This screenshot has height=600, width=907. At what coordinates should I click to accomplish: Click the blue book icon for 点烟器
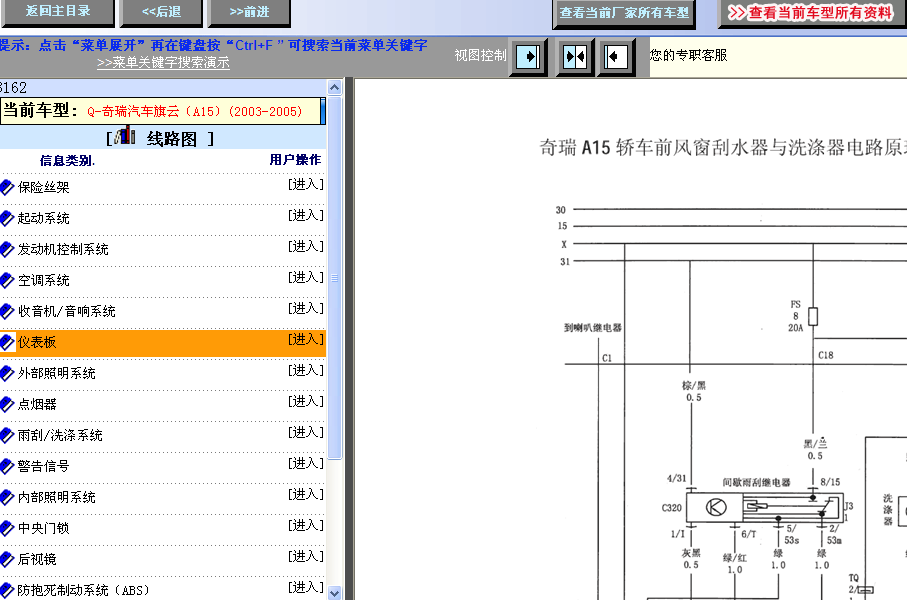[x=7, y=404]
